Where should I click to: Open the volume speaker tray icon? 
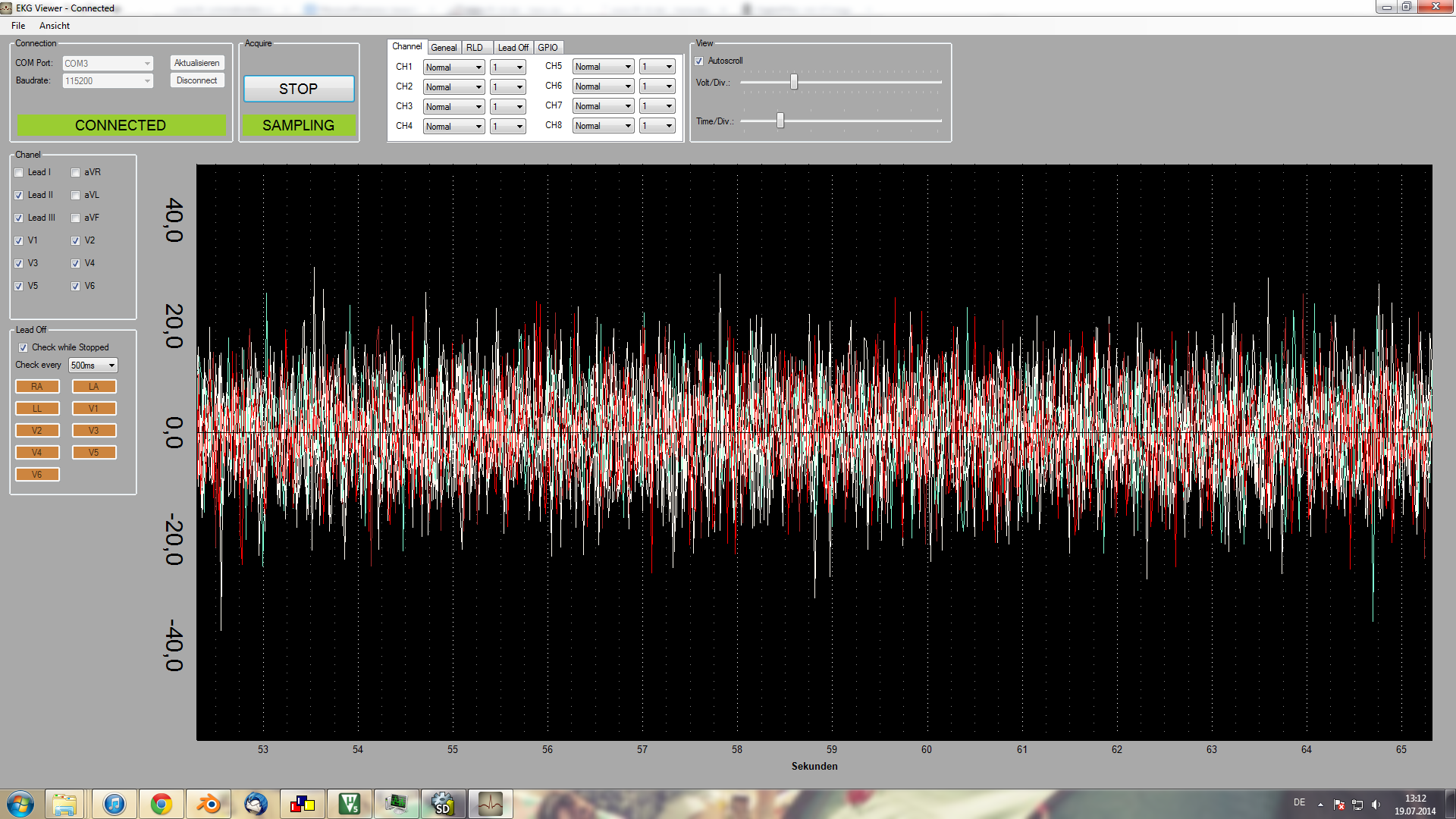click(x=1376, y=805)
